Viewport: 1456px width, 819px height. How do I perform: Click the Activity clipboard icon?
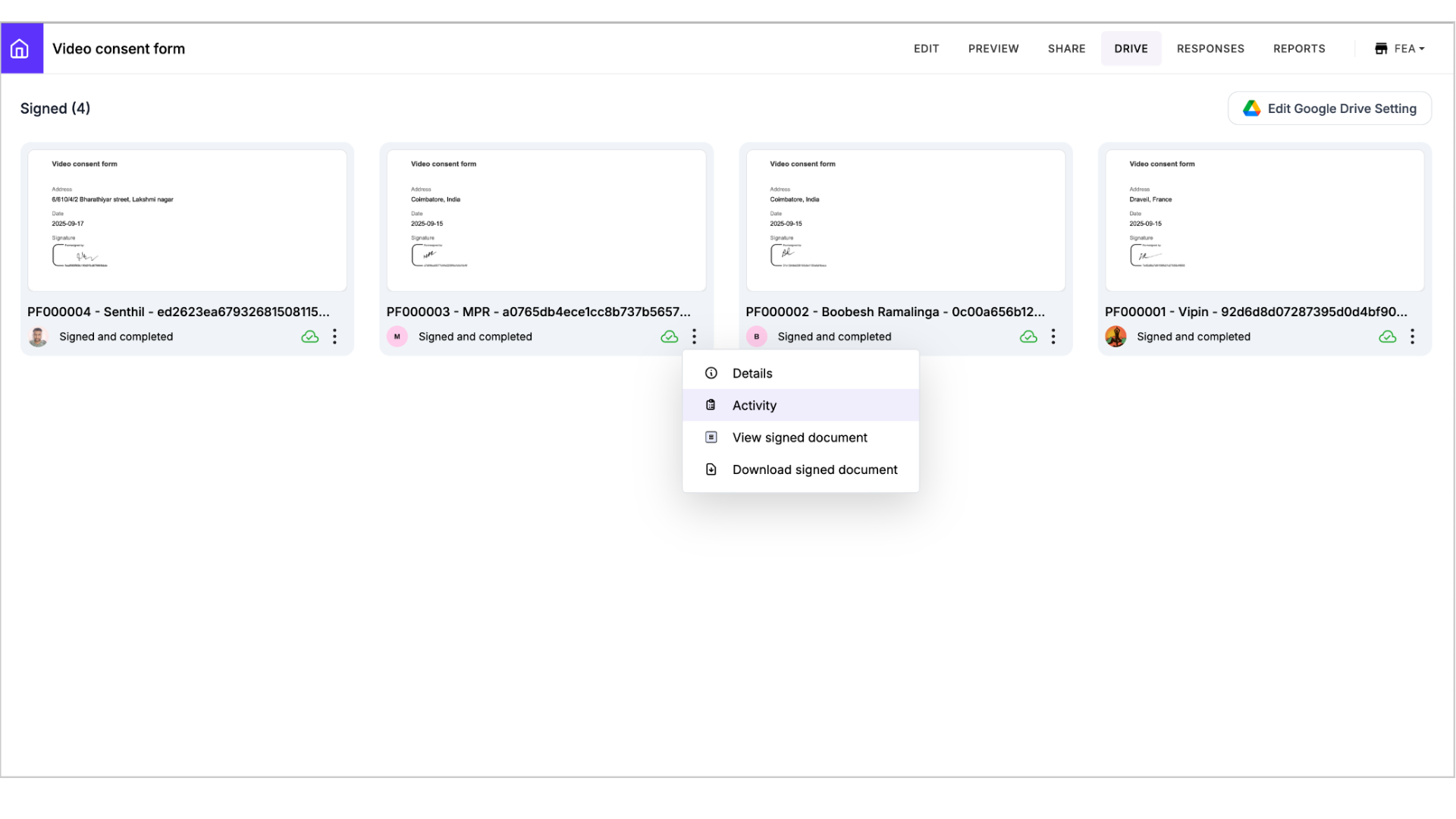pos(711,405)
